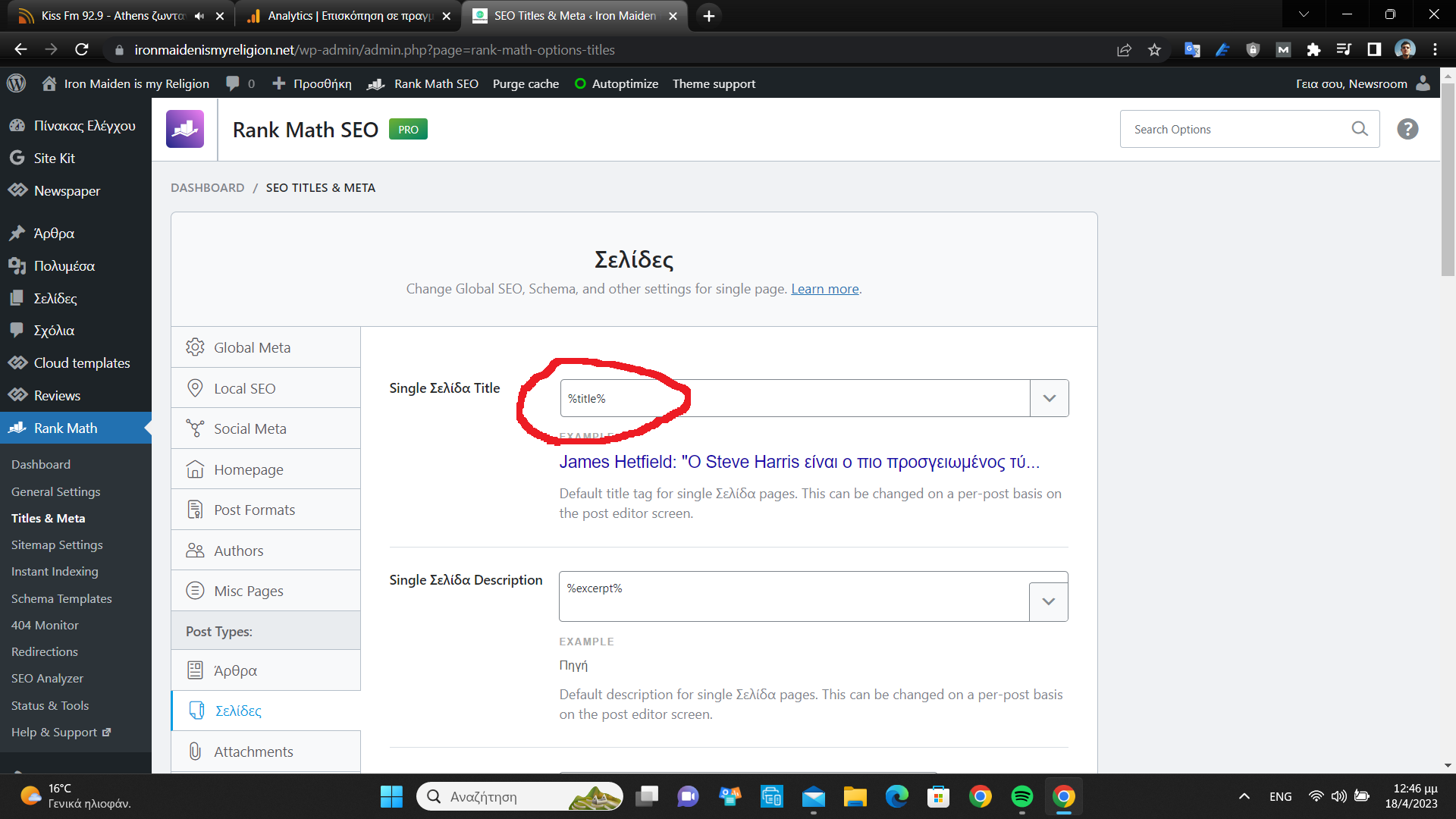Open a new browser tab
The height and width of the screenshot is (819, 1456).
click(x=708, y=16)
